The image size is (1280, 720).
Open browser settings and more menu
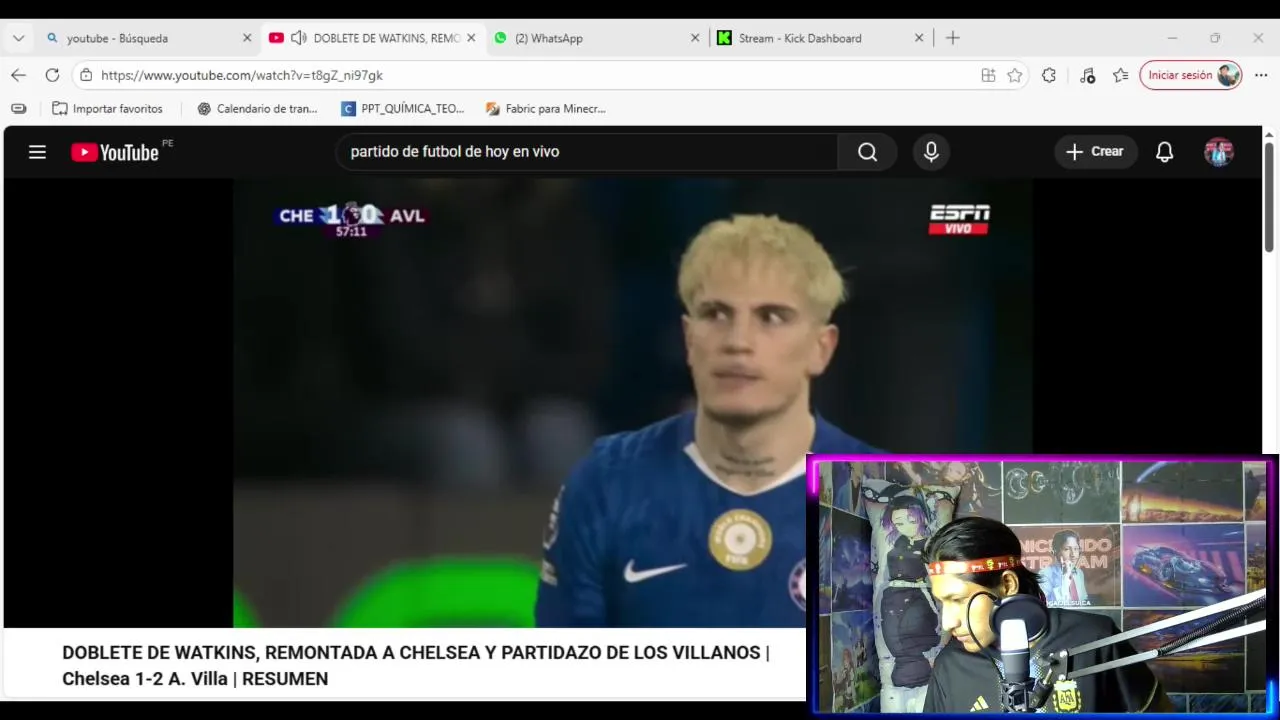point(1261,75)
